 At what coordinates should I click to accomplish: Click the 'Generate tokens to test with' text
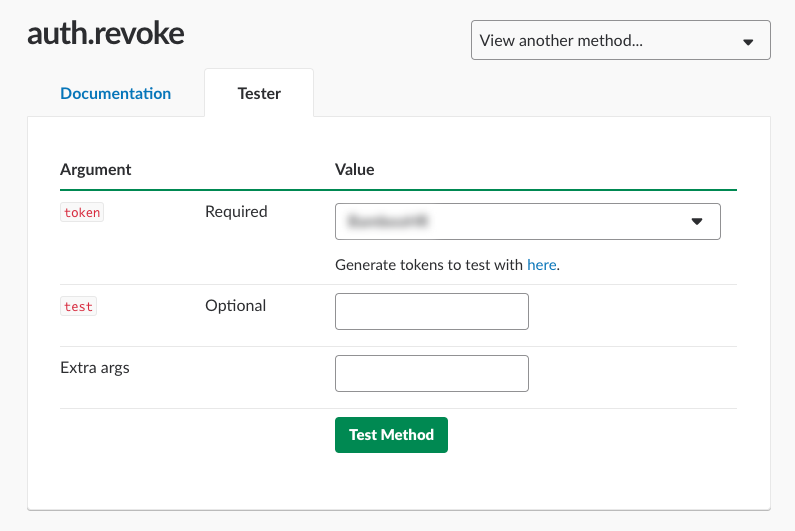pos(429,265)
